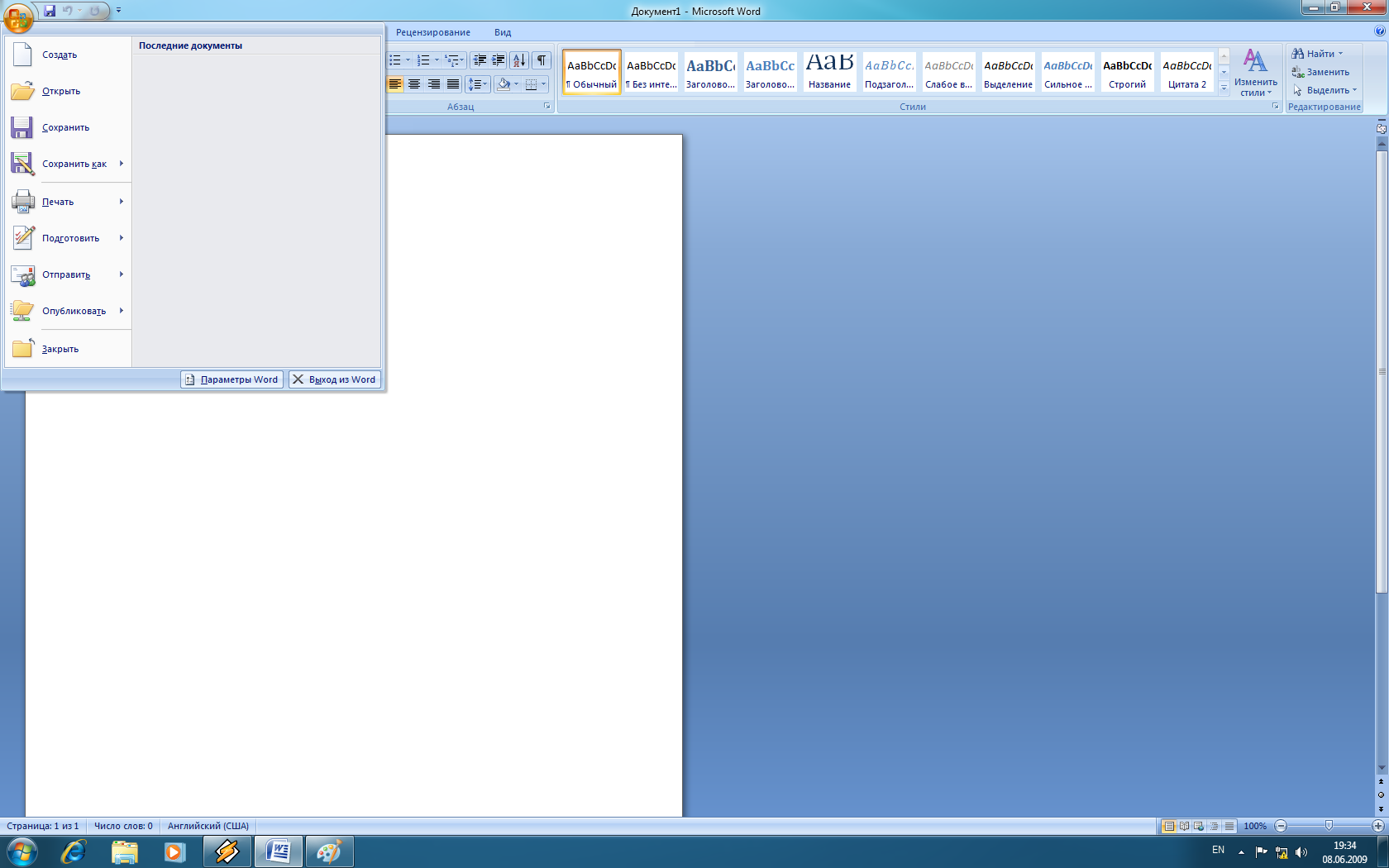1389x868 pixels.
Task: Switch to Print Layout view
Action: click(x=1169, y=826)
